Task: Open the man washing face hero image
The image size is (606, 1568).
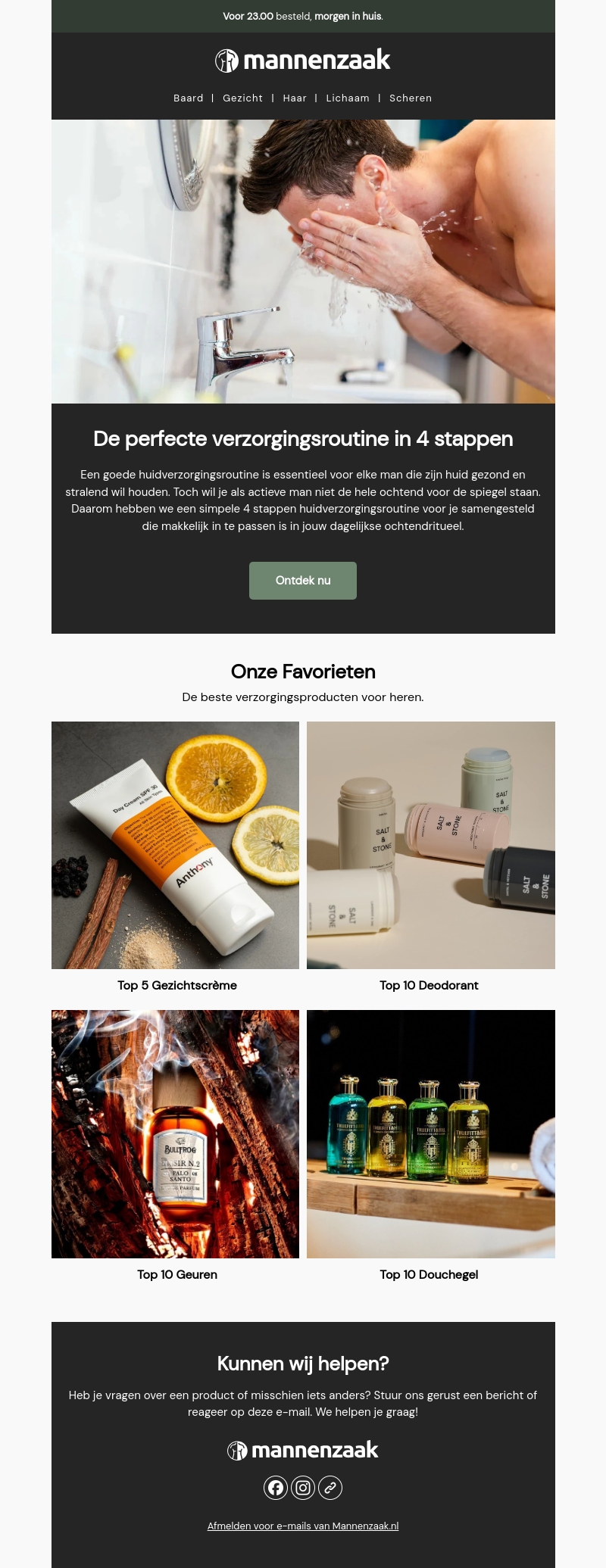Action: (303, 261)
